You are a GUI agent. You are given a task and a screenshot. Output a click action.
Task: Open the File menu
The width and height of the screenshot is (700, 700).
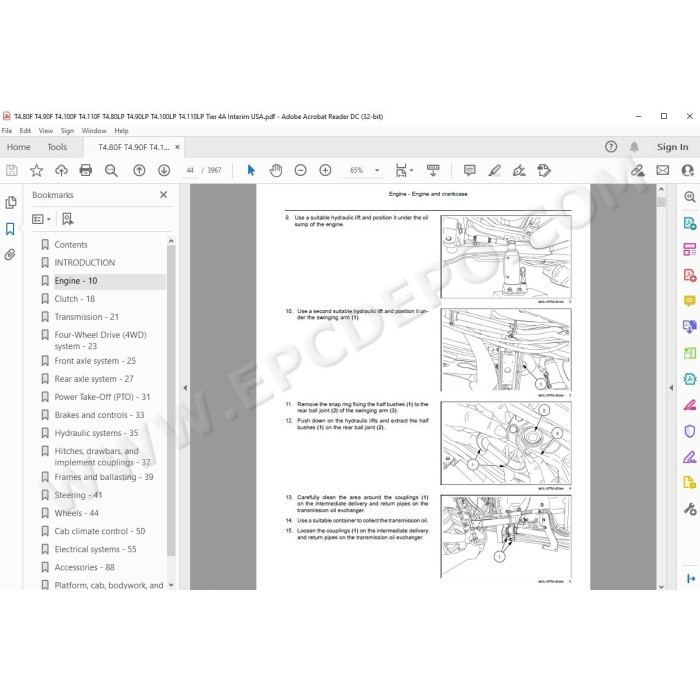tap(7, 131)
